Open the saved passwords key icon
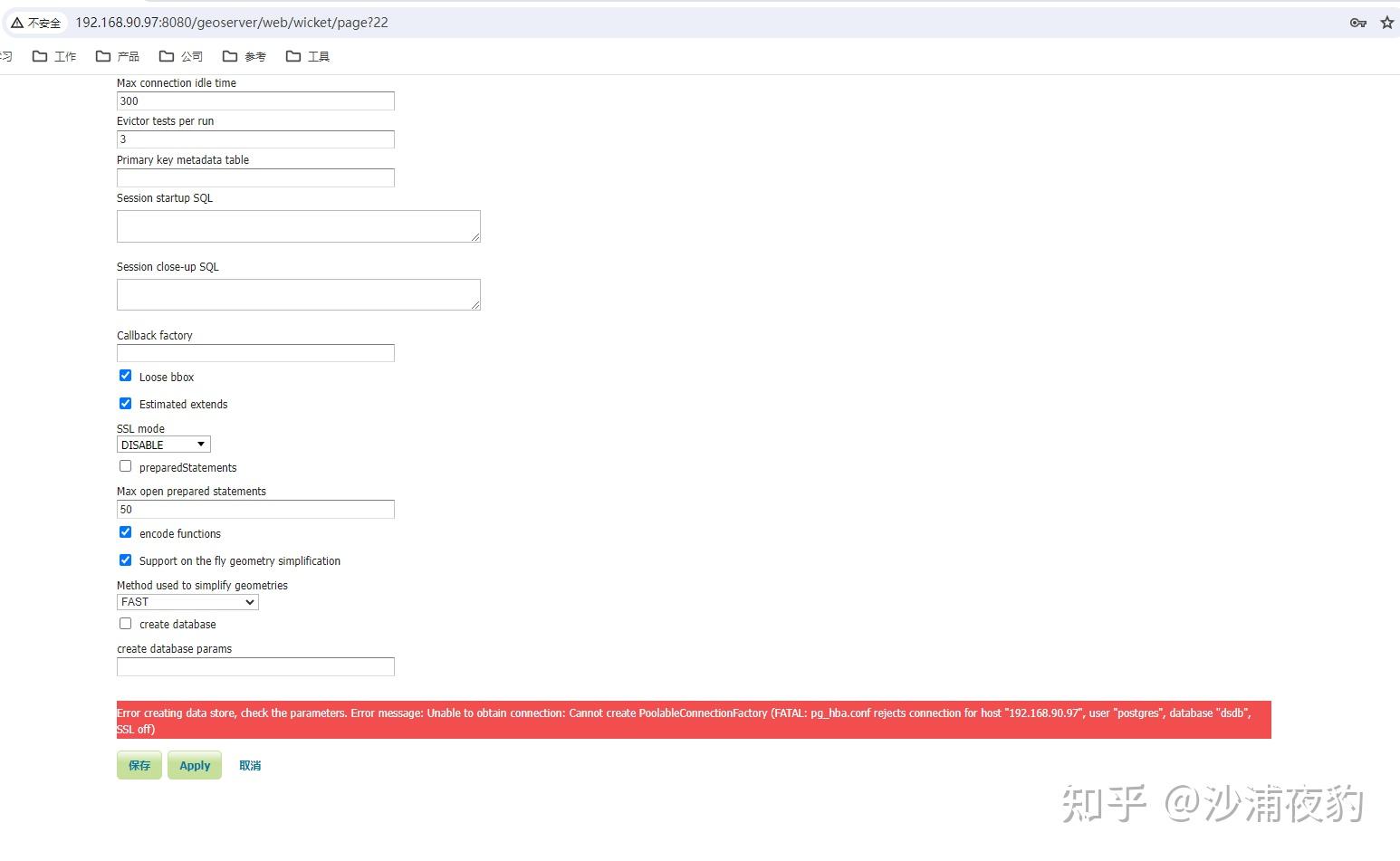The width and height of the screenshot is (1400, 861). (1358, 23)
